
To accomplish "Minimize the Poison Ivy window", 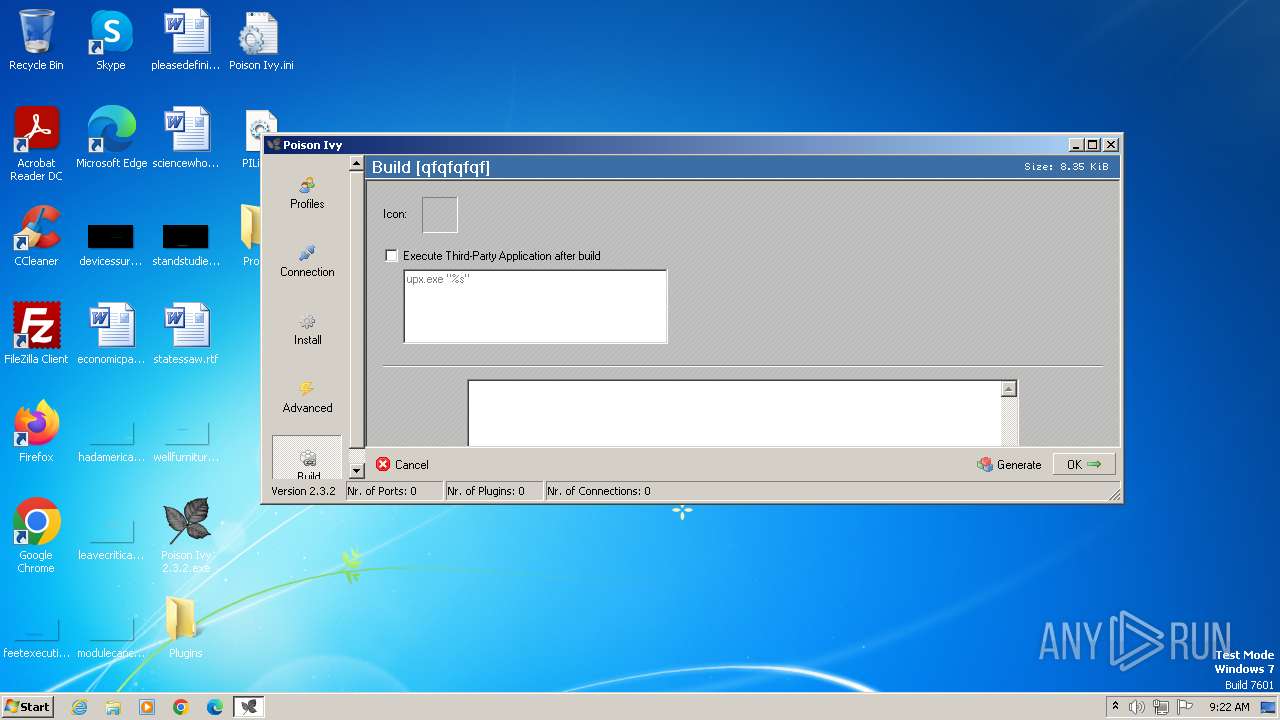I will (x=1075, y=145).
